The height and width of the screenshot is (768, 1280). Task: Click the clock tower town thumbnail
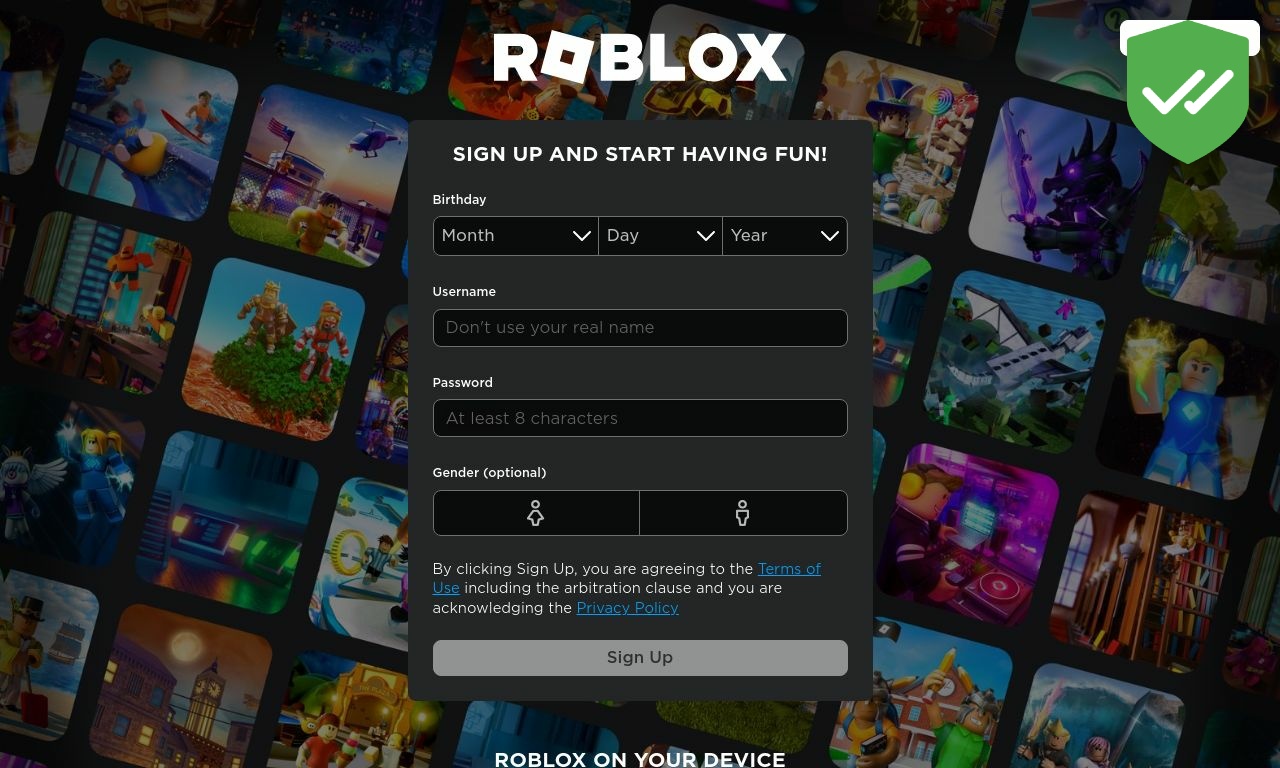click(x=181, y=686)
